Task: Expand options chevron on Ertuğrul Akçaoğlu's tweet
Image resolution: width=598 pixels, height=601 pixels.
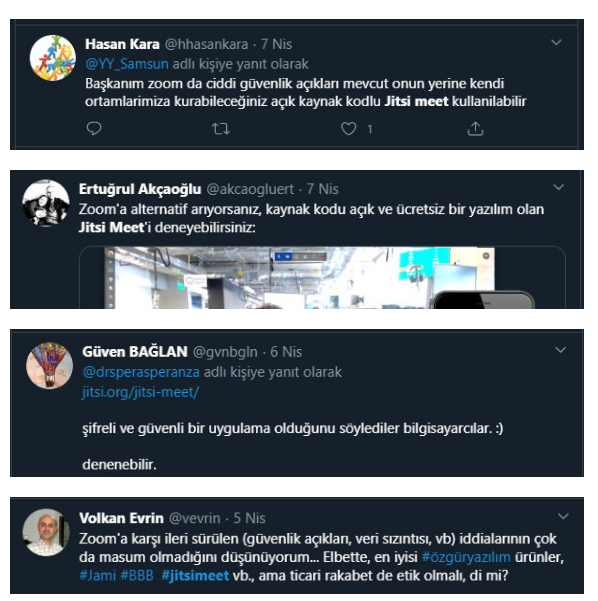Action: pos(559,187)
